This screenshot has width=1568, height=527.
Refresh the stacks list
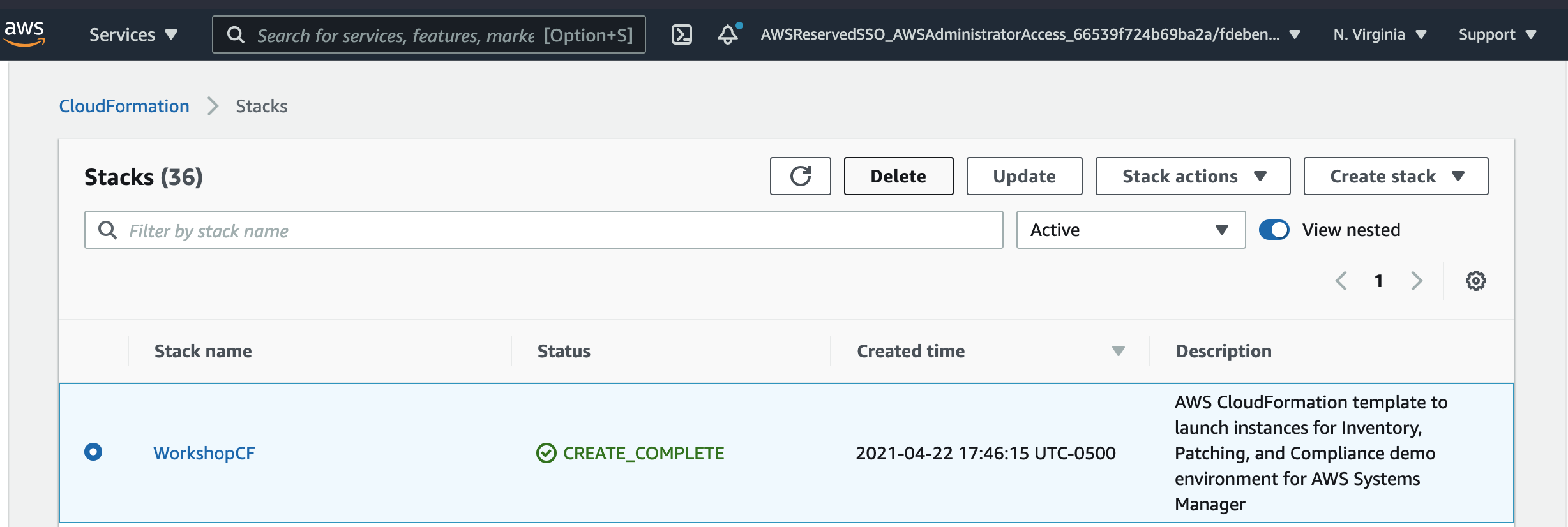(800, 176)
